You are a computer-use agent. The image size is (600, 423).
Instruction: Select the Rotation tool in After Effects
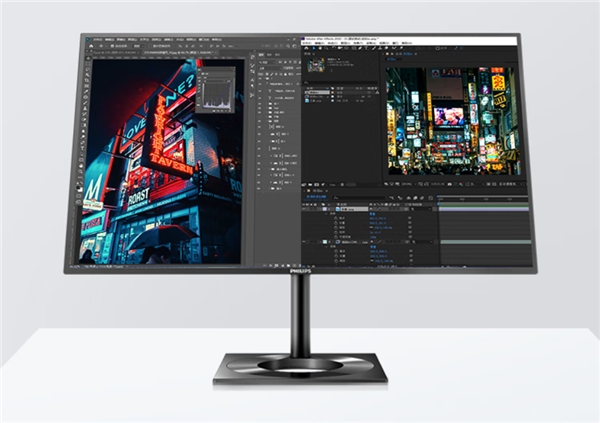(334, 48)
